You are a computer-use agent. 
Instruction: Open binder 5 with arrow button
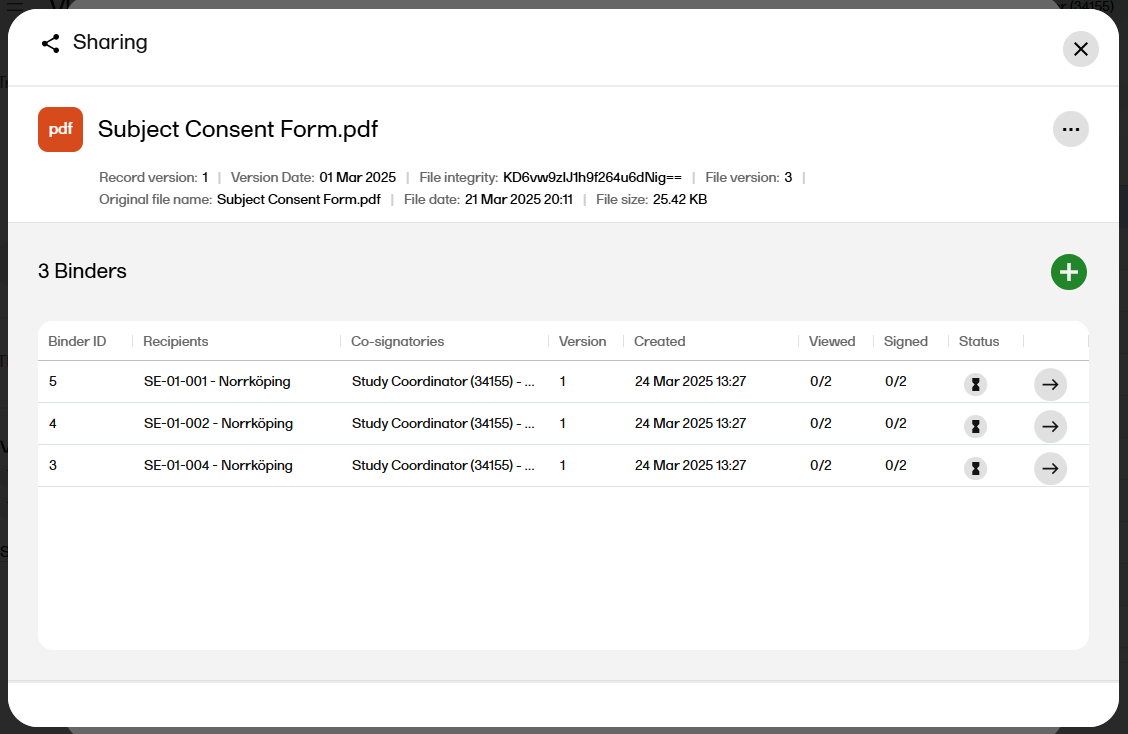pos(1050,384)
